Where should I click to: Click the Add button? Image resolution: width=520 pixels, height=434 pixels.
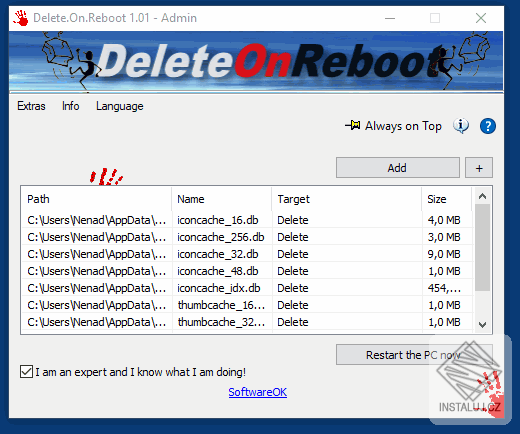[x=398, y=168]
